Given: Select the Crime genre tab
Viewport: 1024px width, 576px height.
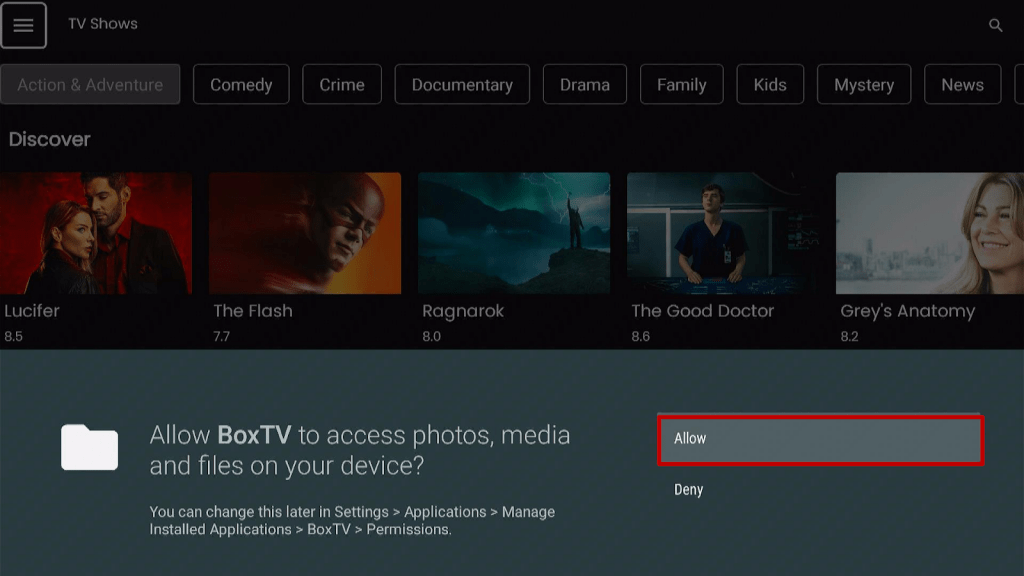Looking at the screenshot, I should [x=342, y=84].
